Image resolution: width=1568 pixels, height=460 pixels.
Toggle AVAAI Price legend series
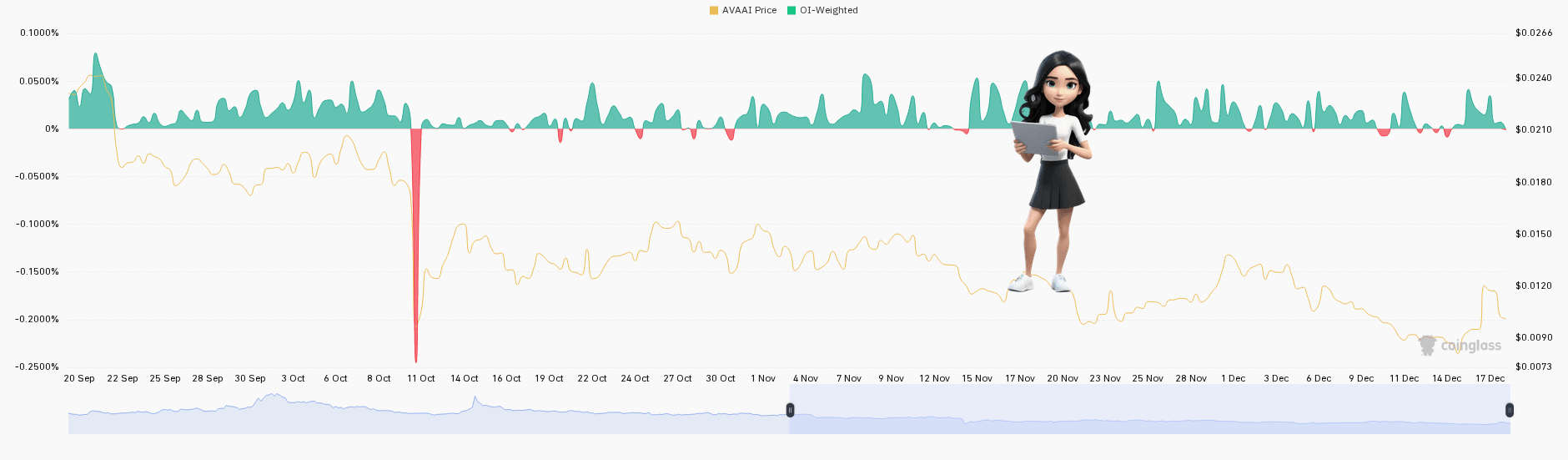(743, 10)
